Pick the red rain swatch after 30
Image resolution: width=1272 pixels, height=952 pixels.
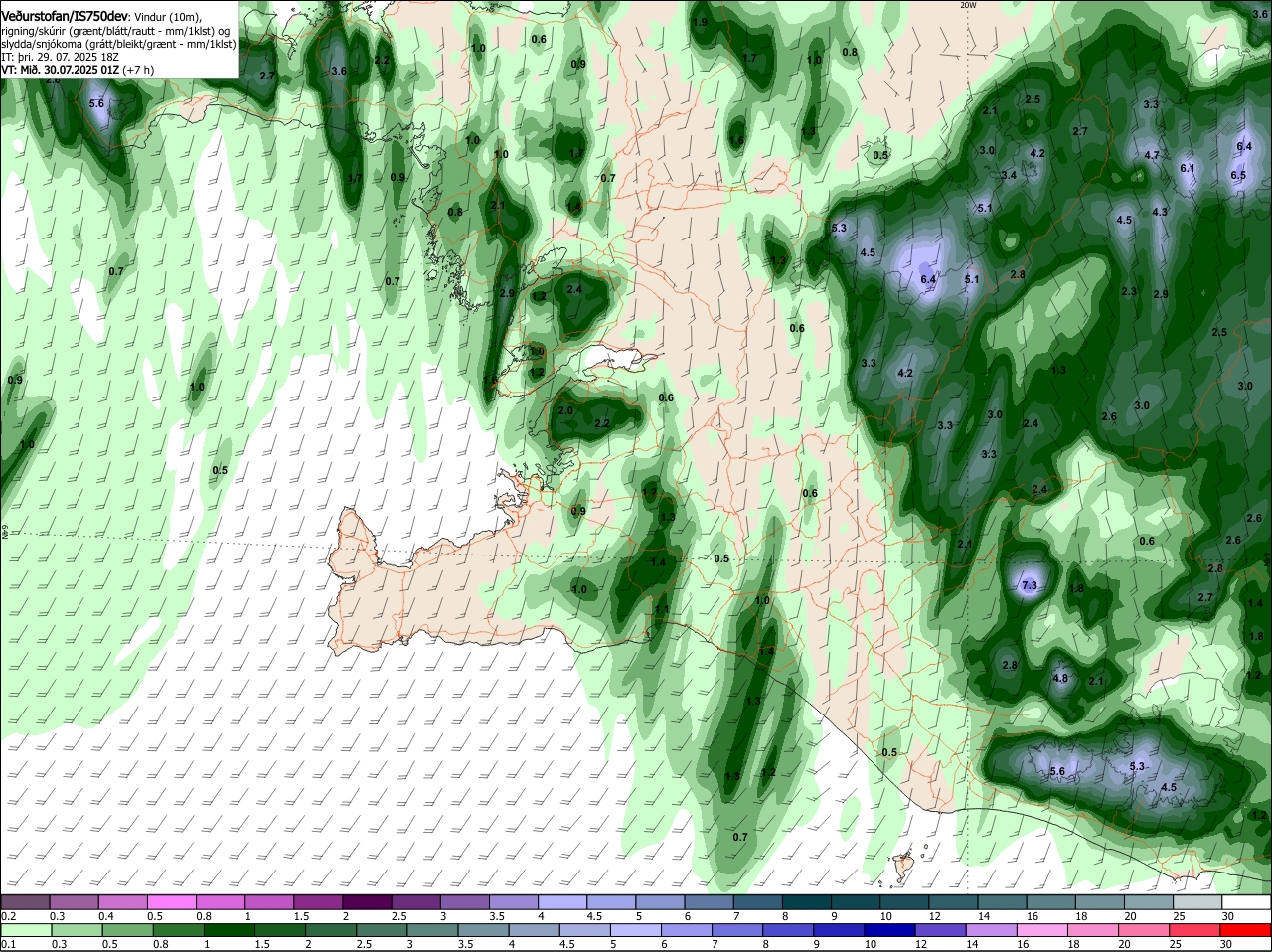pyautogui.click(x=1246, y=930)
